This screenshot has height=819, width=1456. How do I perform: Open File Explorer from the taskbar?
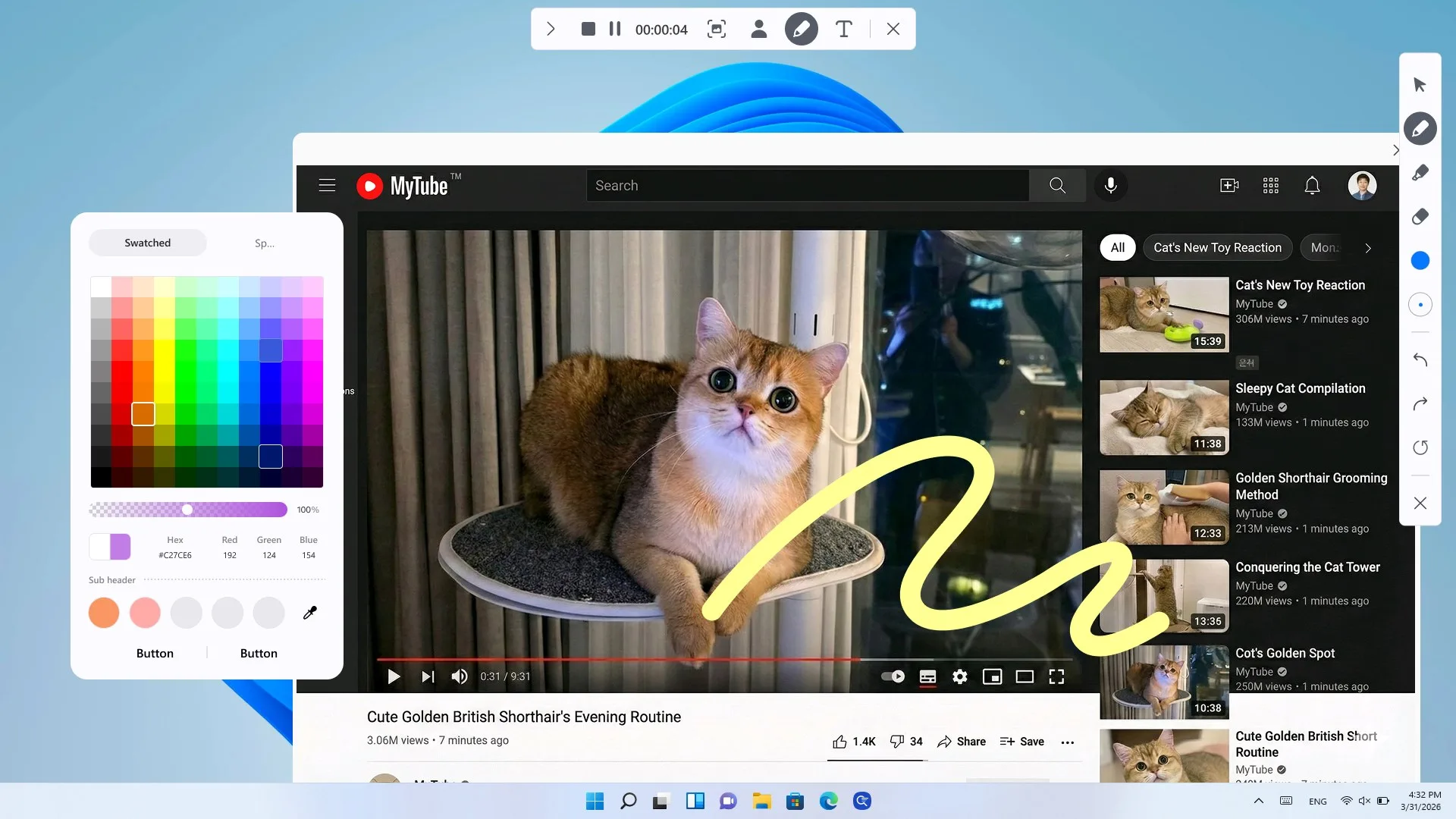[761, 801]
